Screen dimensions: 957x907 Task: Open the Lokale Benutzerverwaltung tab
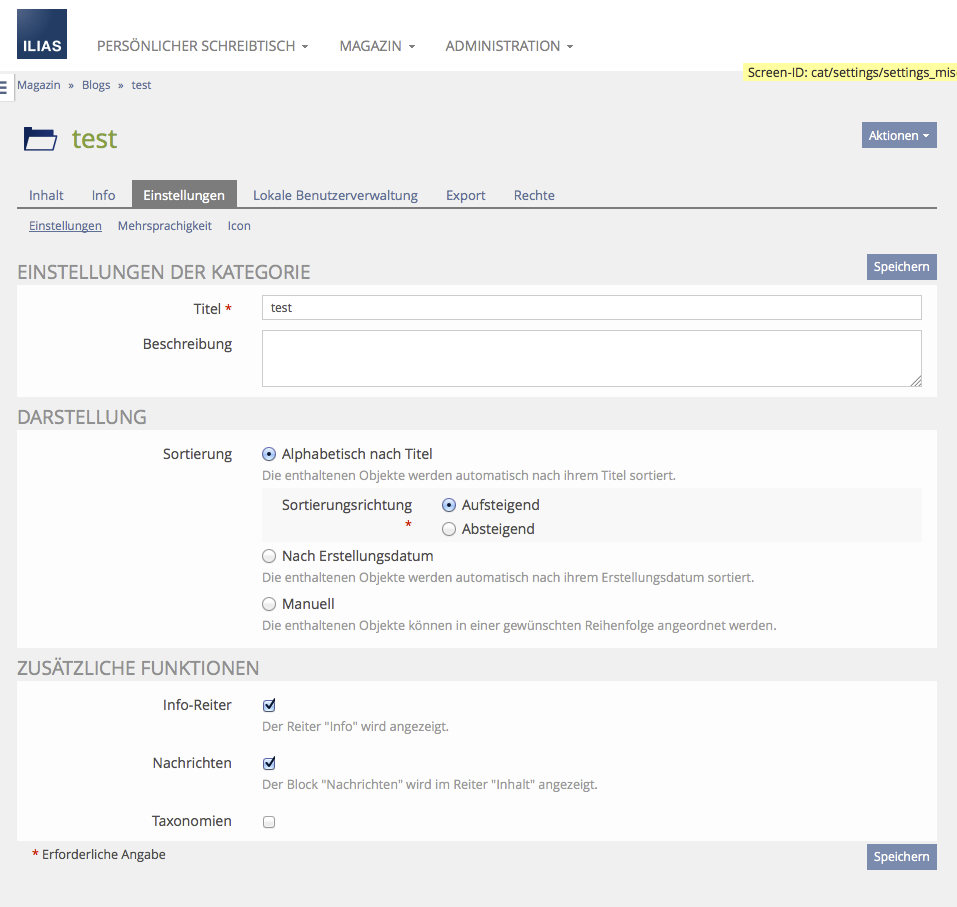[x=335, y=195]
